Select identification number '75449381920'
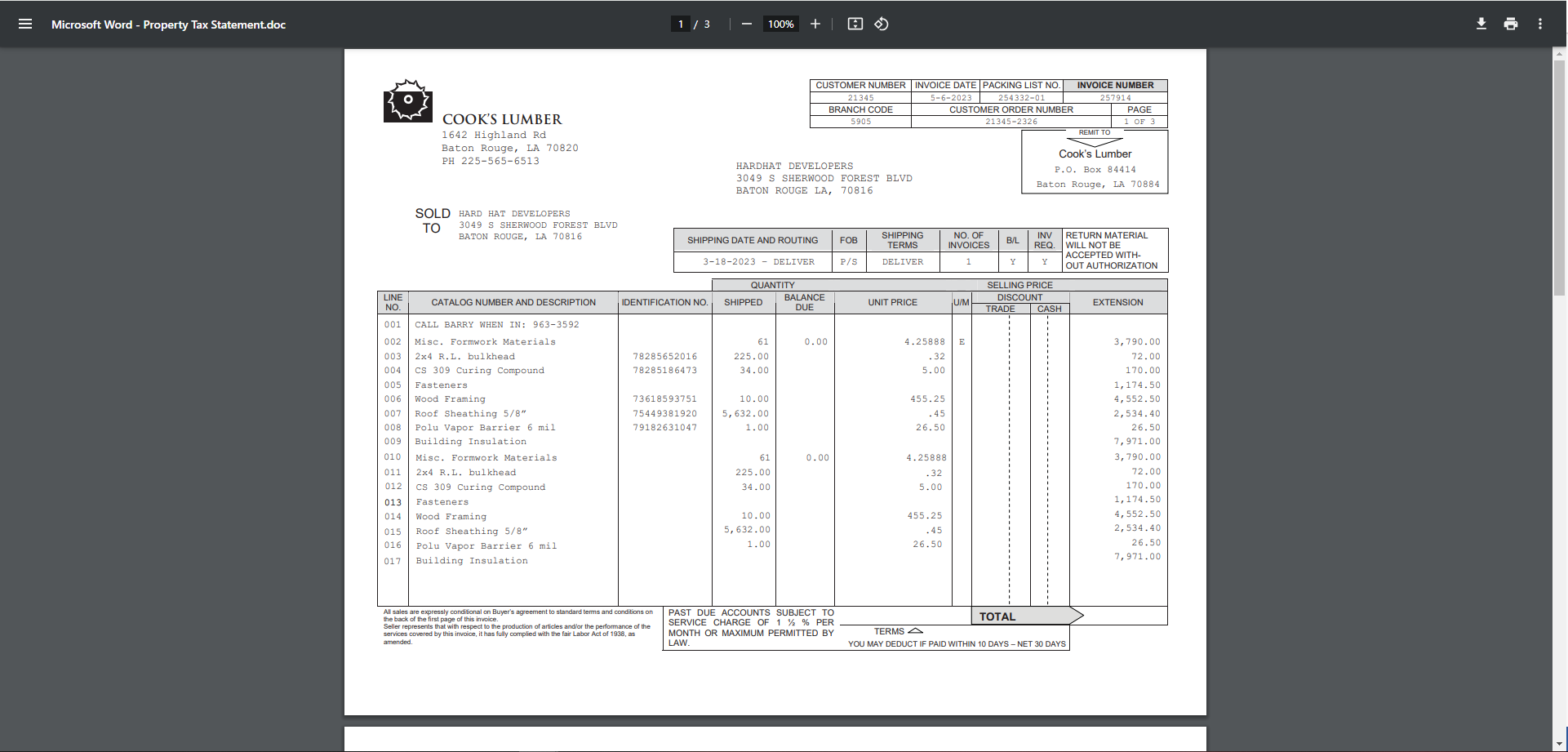The image size is (1568, 752). (664, 414)
